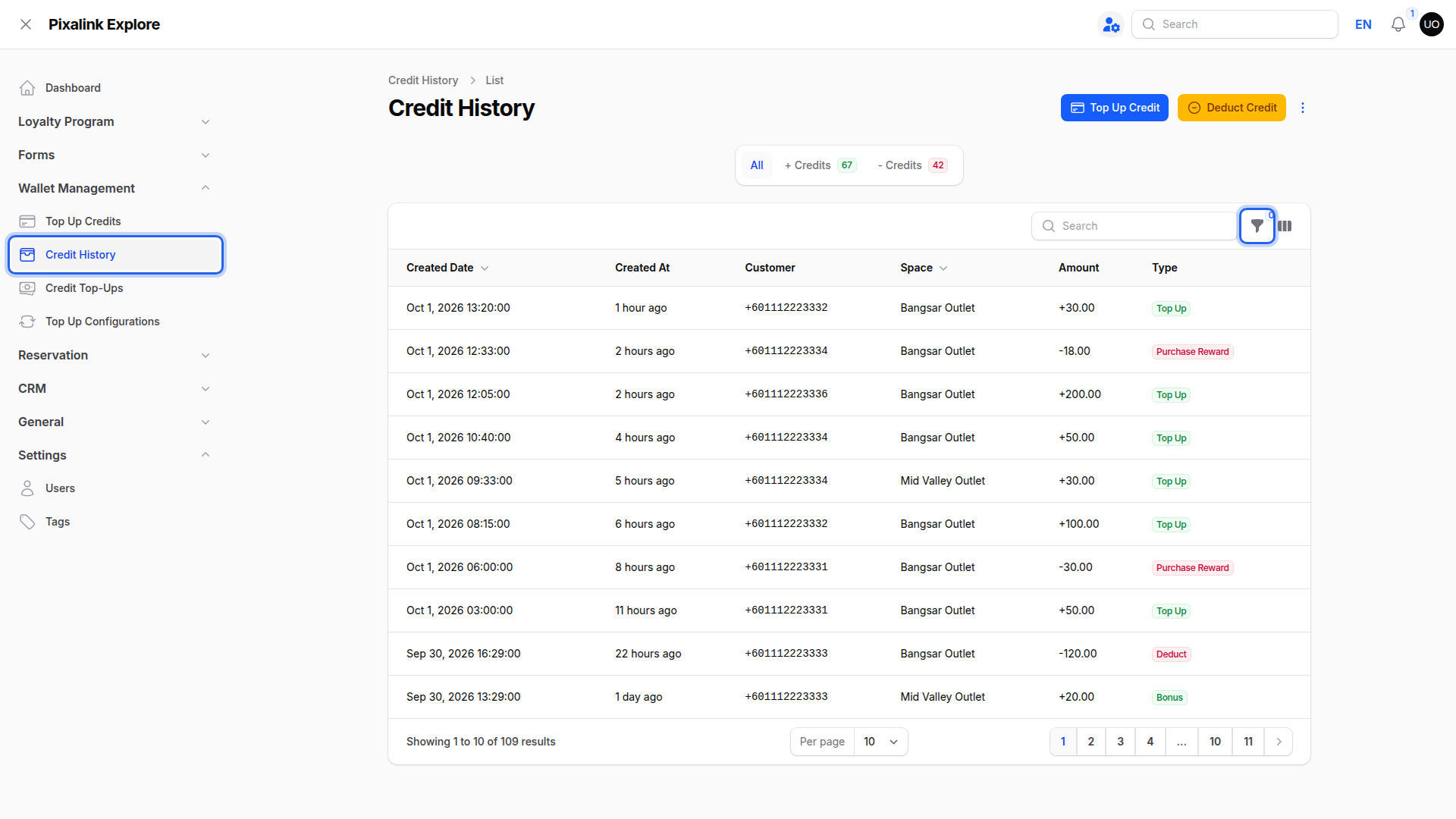Click Oct 1, 2026 13:20:00 row date
Image resolution: width=1456 pixels, height=819 pixels.
458,308
